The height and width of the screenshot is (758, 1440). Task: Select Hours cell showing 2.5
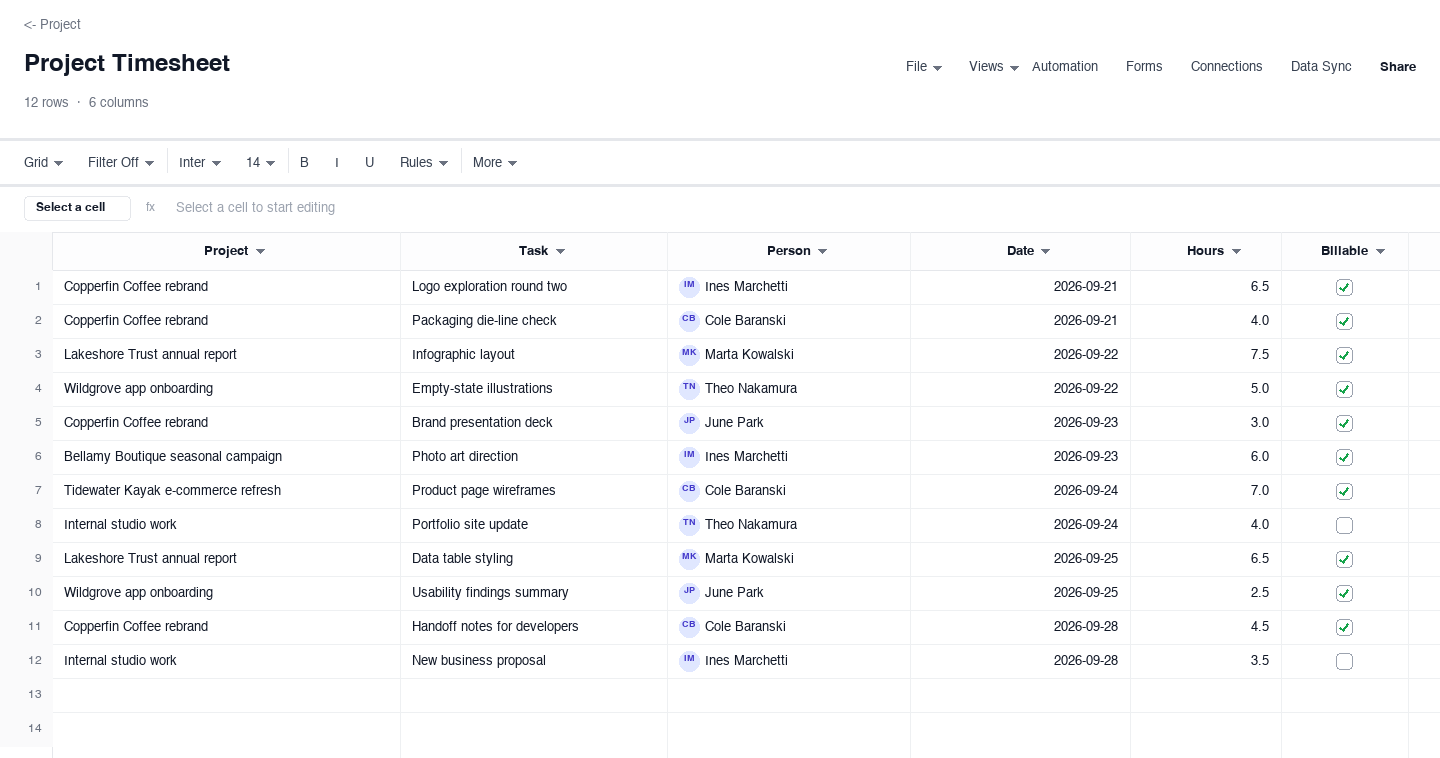click(1206, 593)
